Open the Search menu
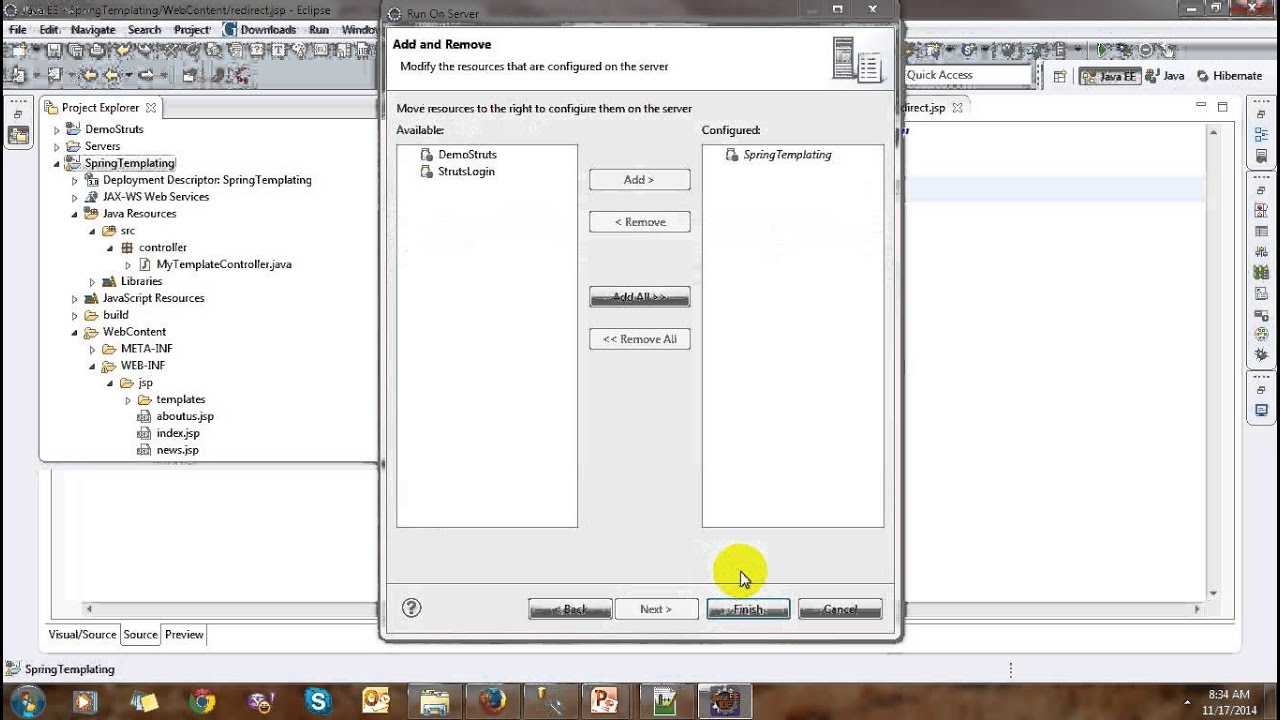This screenshot has height=720, width=1280. [144, 30]
